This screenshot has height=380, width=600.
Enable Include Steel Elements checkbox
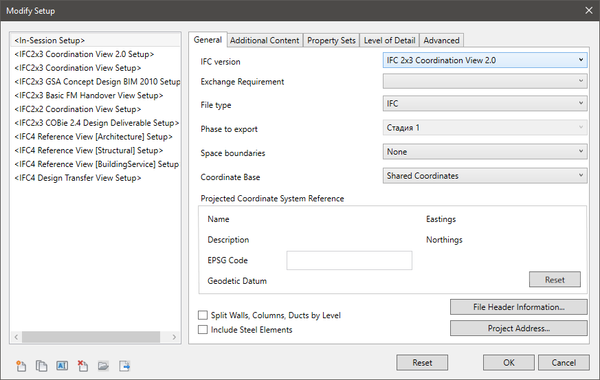pyautogui.click(x=203, y=329)
